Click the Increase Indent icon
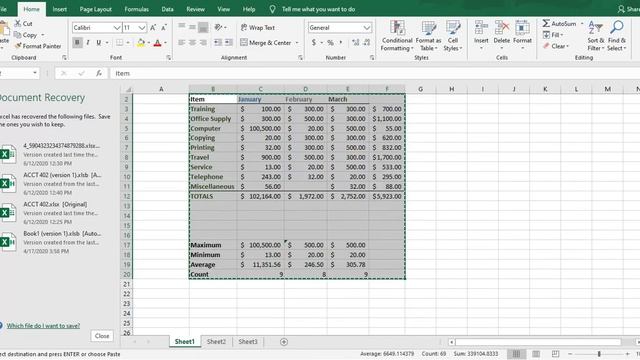640x360 pixels. click(x=229, y=42)
